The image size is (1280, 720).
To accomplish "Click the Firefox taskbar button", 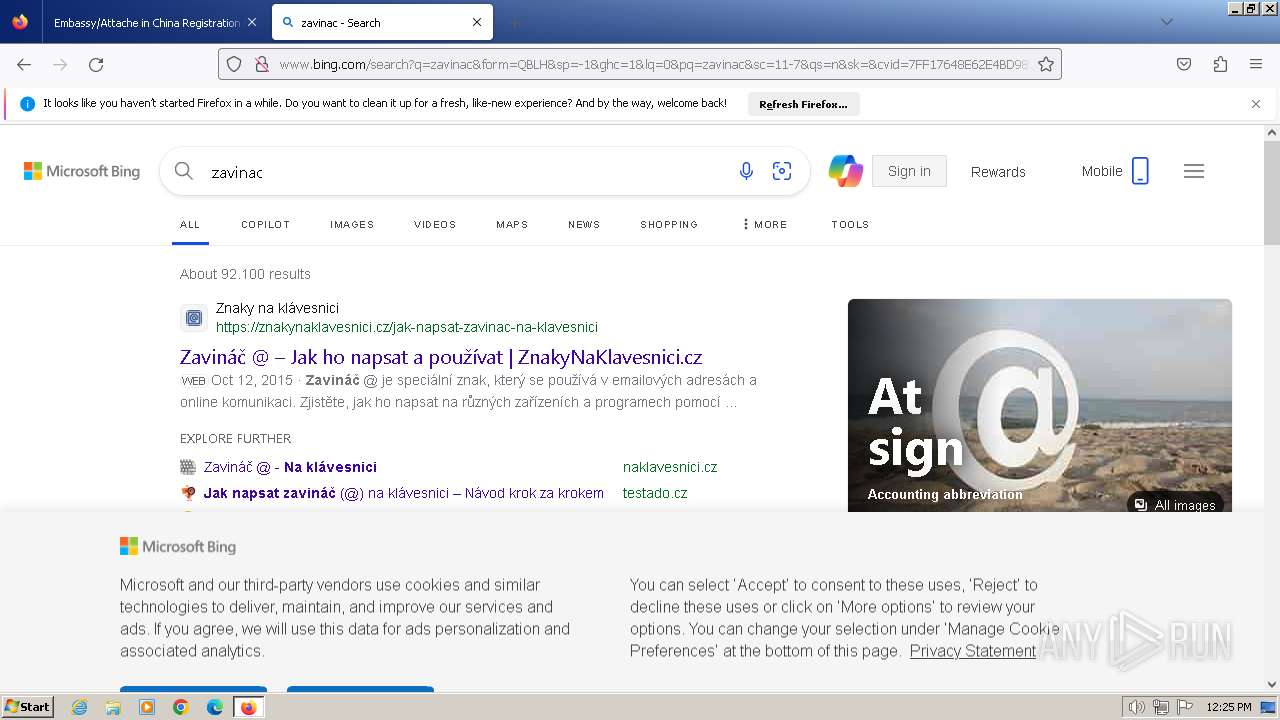I will (248, 707).
